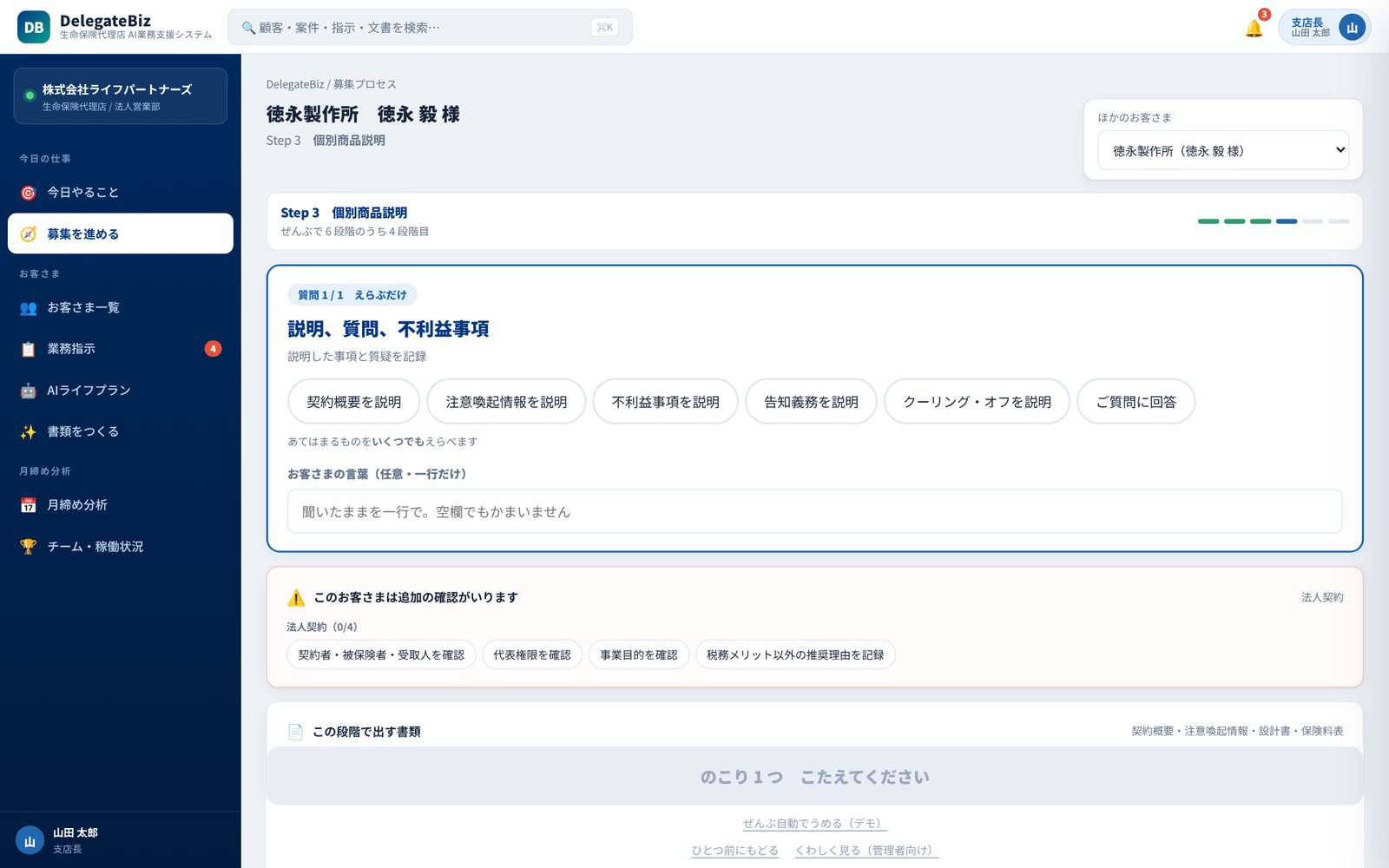Click the red 4 badge on 業務指示
Screen dimensions: 1389x868
pyautogui.click(x=213, y=349)
